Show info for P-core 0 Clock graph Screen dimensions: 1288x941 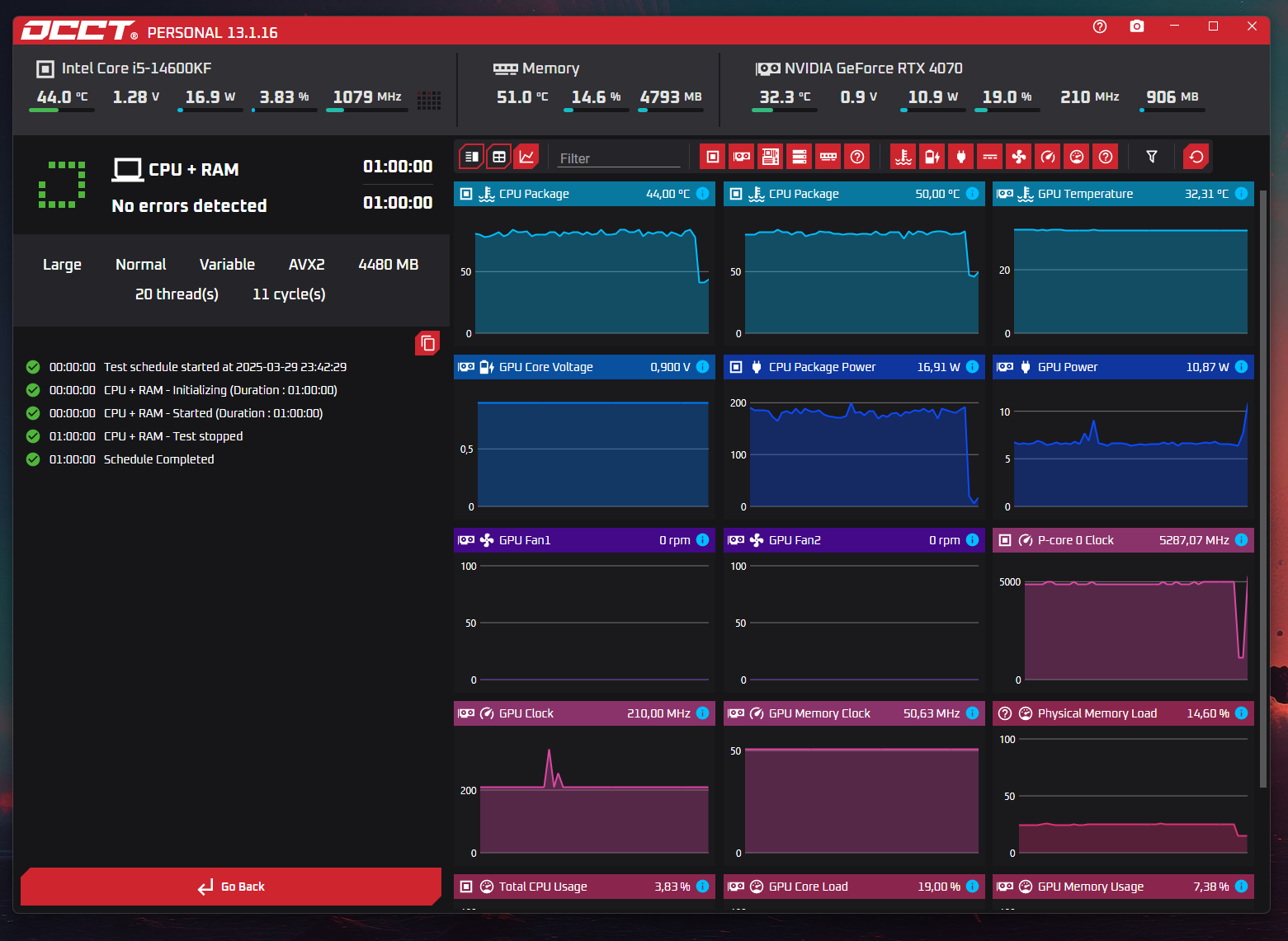click(x=1241, y=540)
